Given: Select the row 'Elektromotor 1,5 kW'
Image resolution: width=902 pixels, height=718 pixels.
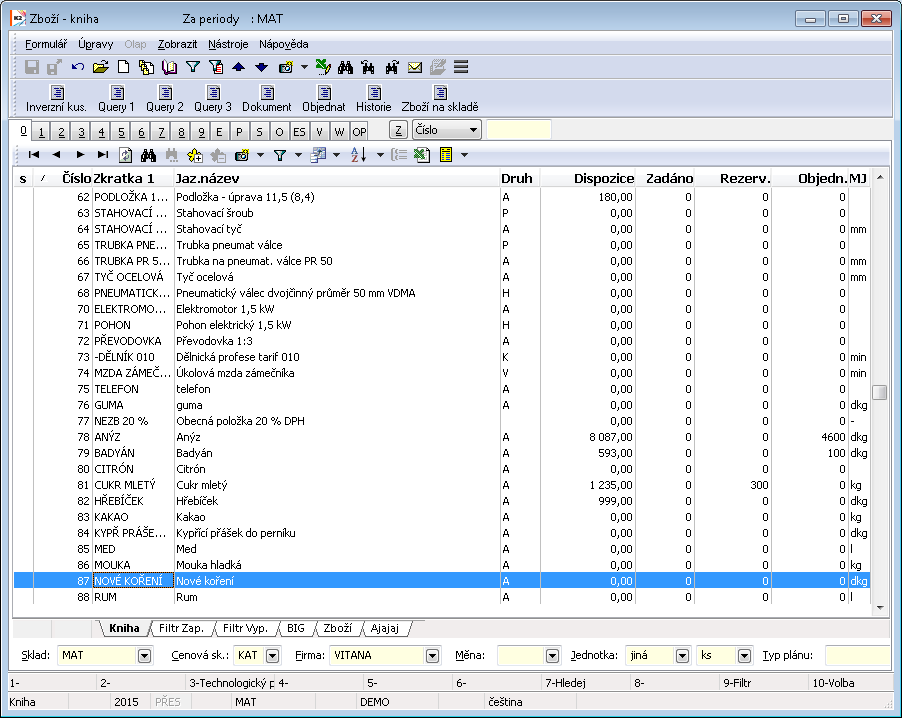Looking at the screenshot, I should [441, 309].
